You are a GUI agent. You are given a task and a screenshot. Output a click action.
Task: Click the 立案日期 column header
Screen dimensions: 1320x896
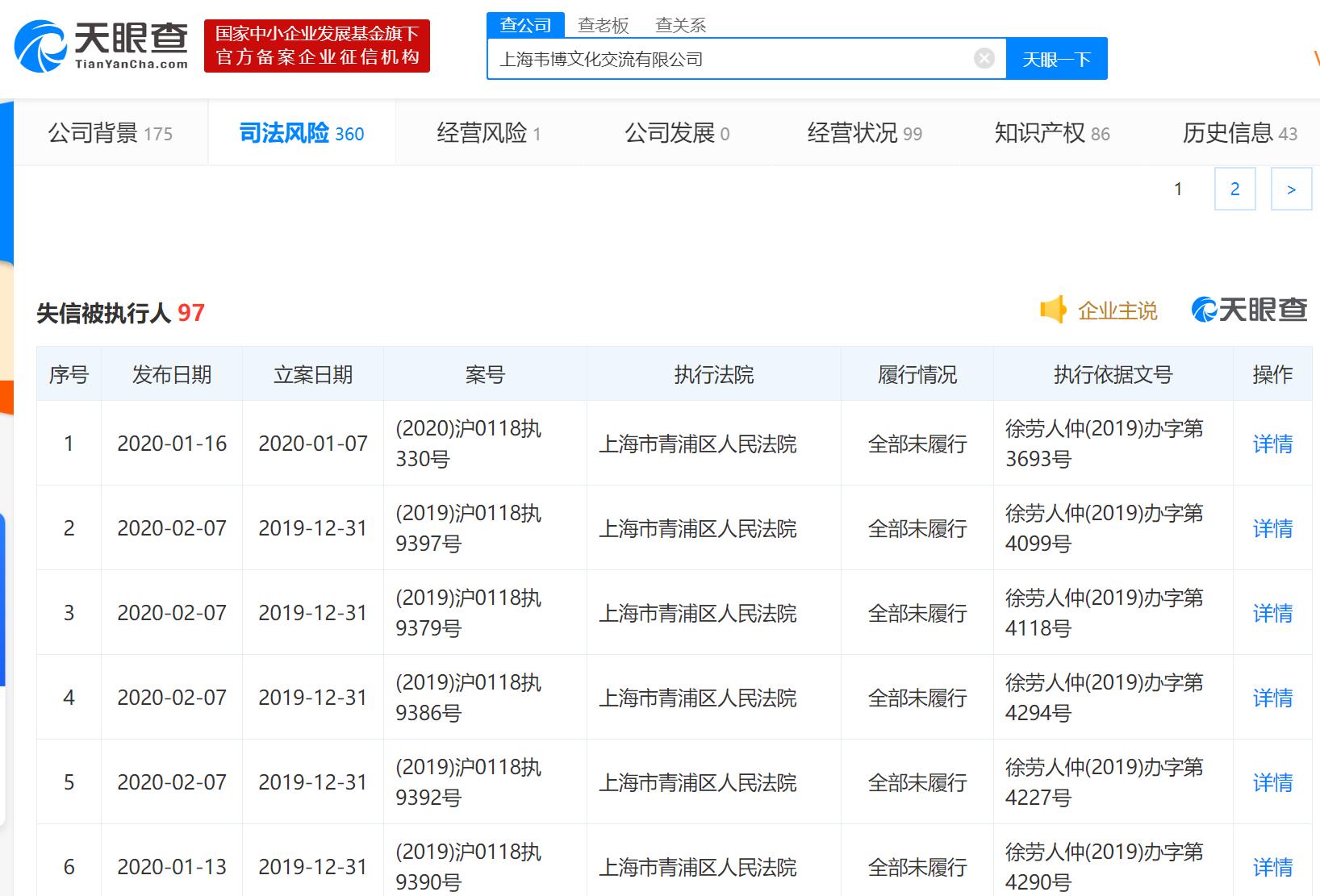point(313,374)
